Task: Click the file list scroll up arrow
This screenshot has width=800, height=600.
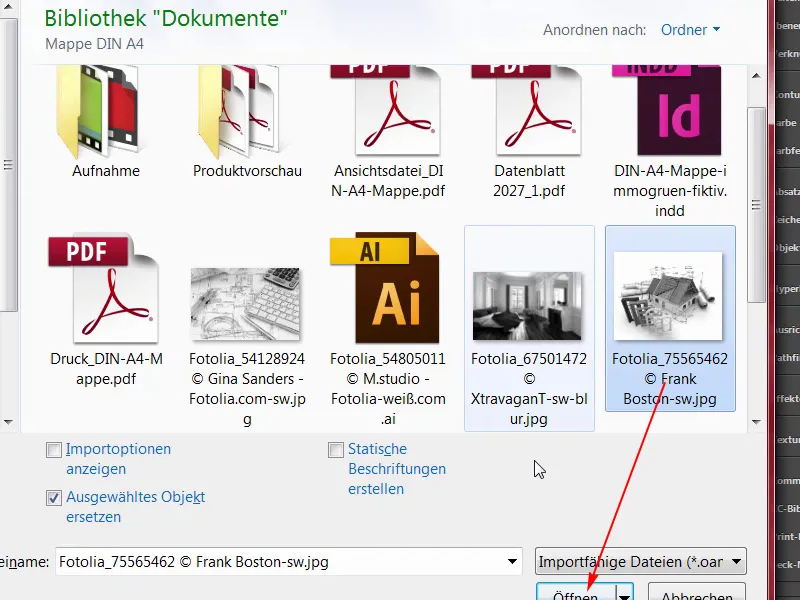Action: 757,76
